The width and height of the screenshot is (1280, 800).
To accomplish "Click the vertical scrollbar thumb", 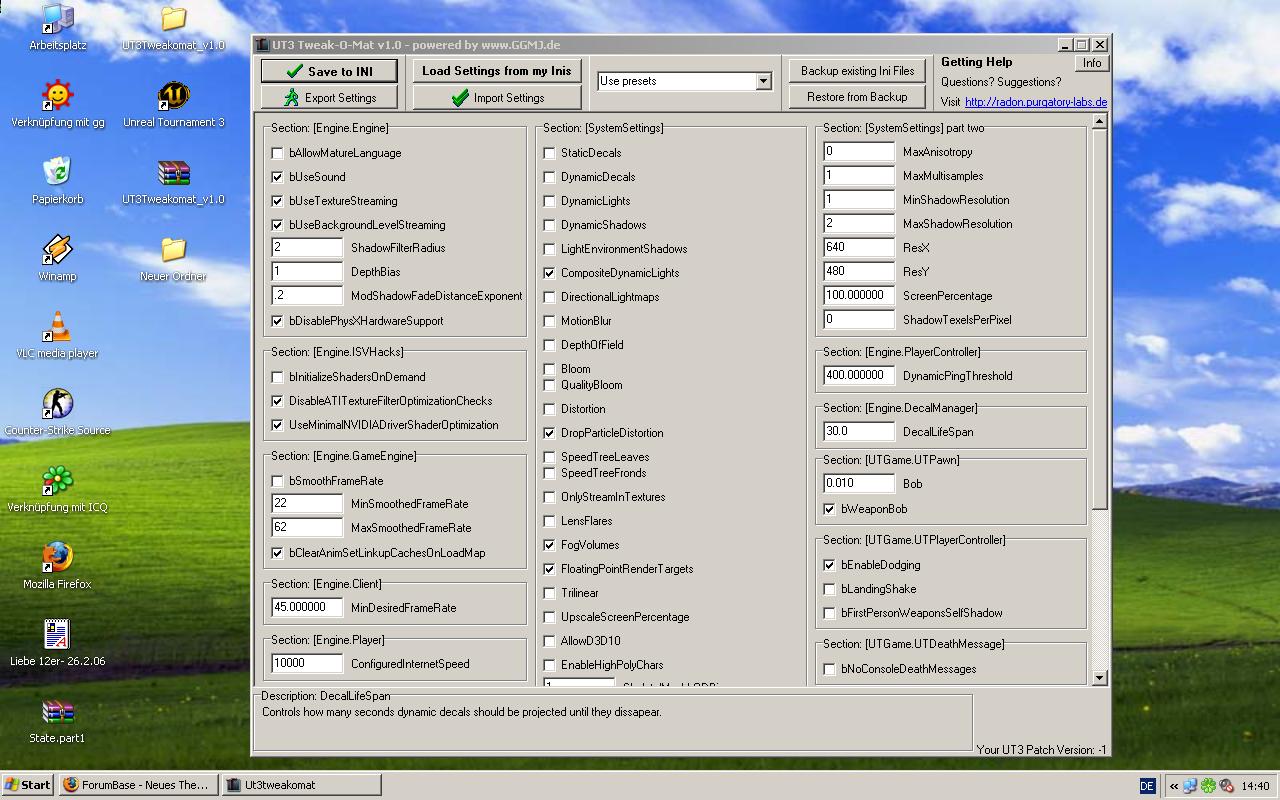I will coord(1100,319).
